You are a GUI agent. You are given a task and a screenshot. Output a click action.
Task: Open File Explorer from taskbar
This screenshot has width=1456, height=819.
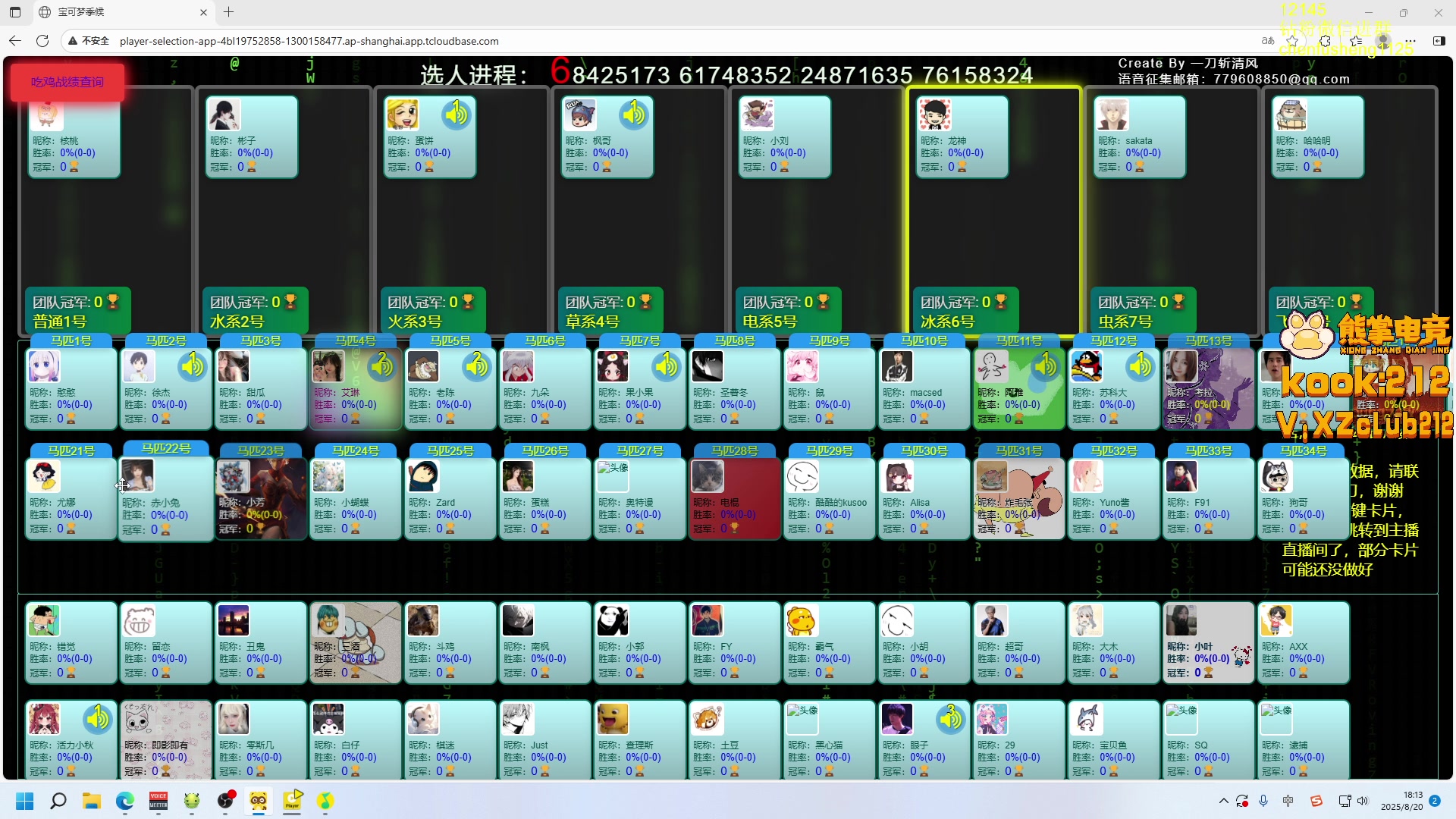[x=92, y=801]
